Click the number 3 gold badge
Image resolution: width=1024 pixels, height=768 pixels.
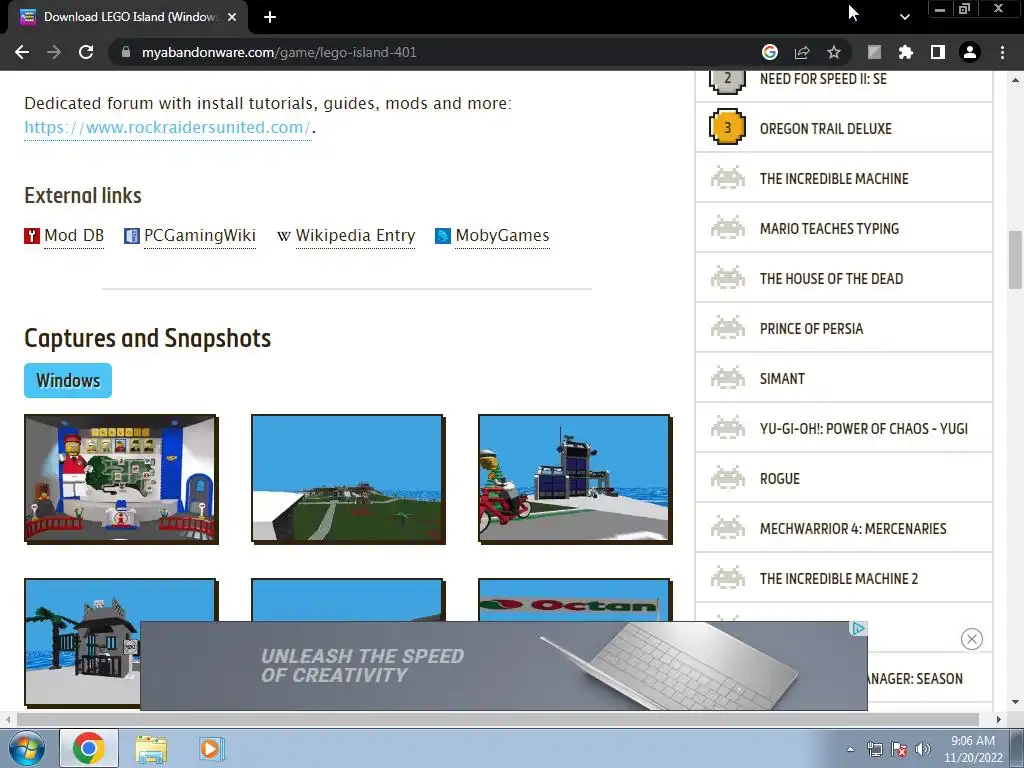point(728,127)
